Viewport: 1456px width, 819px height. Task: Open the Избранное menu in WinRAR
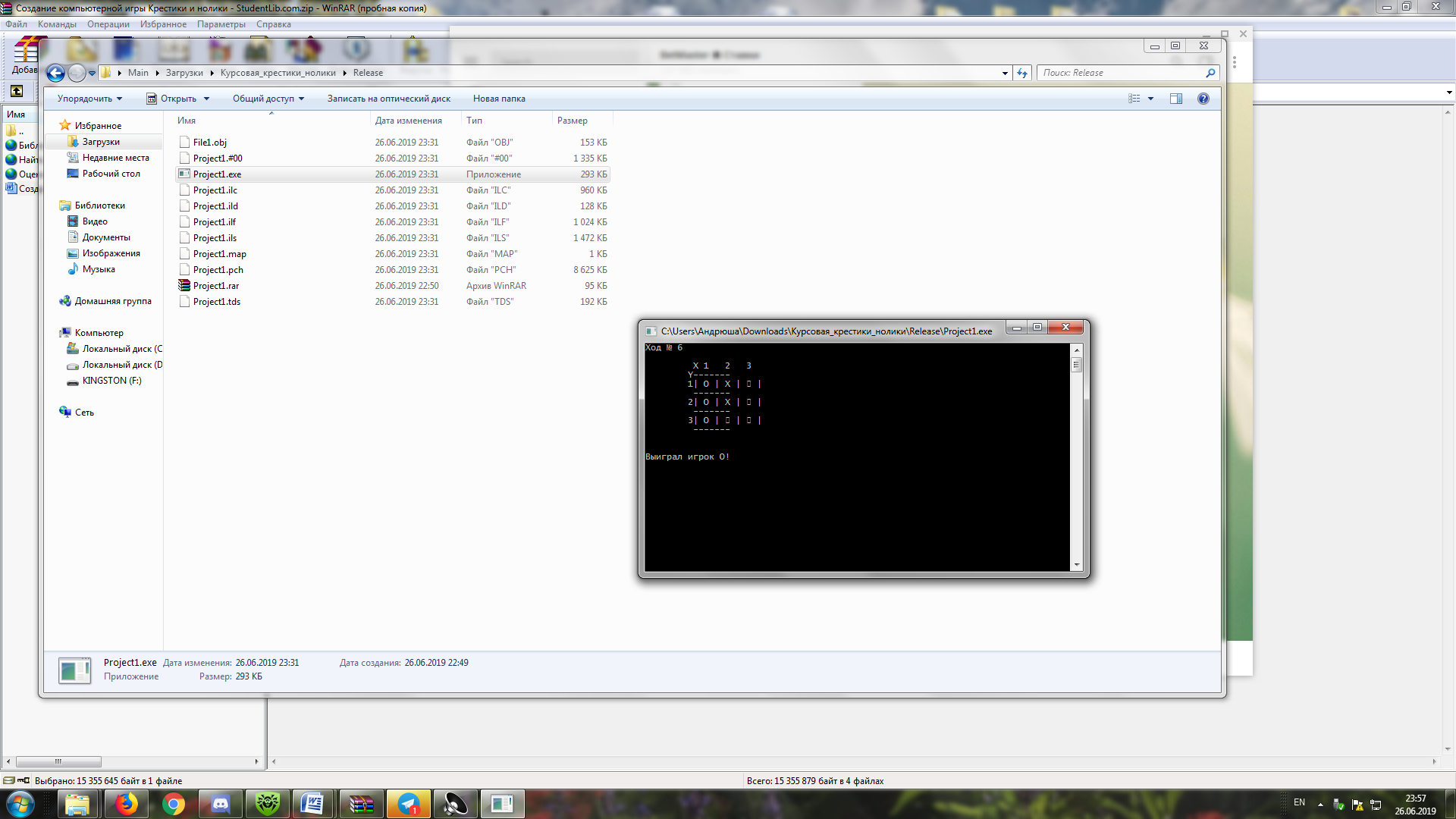pyautogui.click(x=163, y=24)
